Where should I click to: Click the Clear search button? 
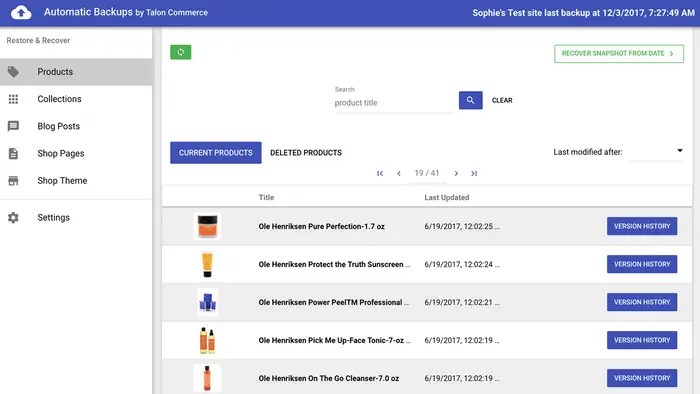(502, 100)
